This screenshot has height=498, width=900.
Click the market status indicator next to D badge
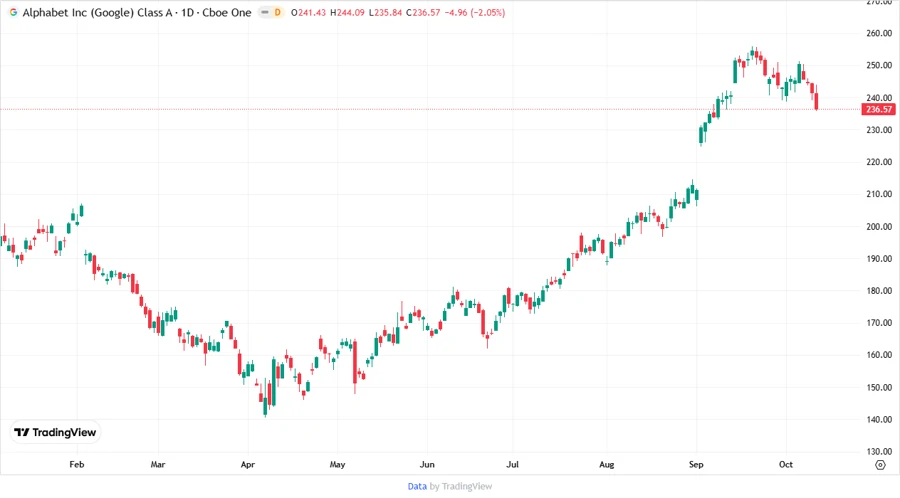(265, 12)
